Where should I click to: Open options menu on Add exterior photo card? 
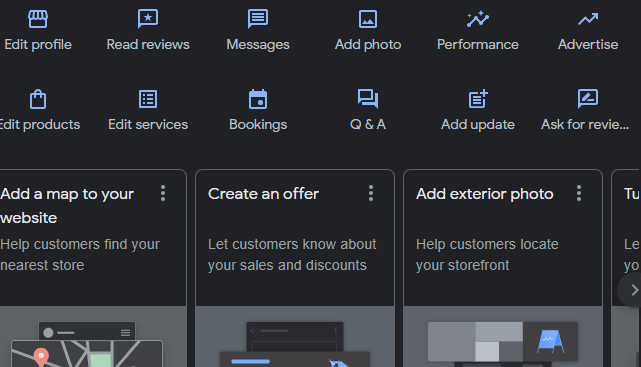(x=579, y=193)
